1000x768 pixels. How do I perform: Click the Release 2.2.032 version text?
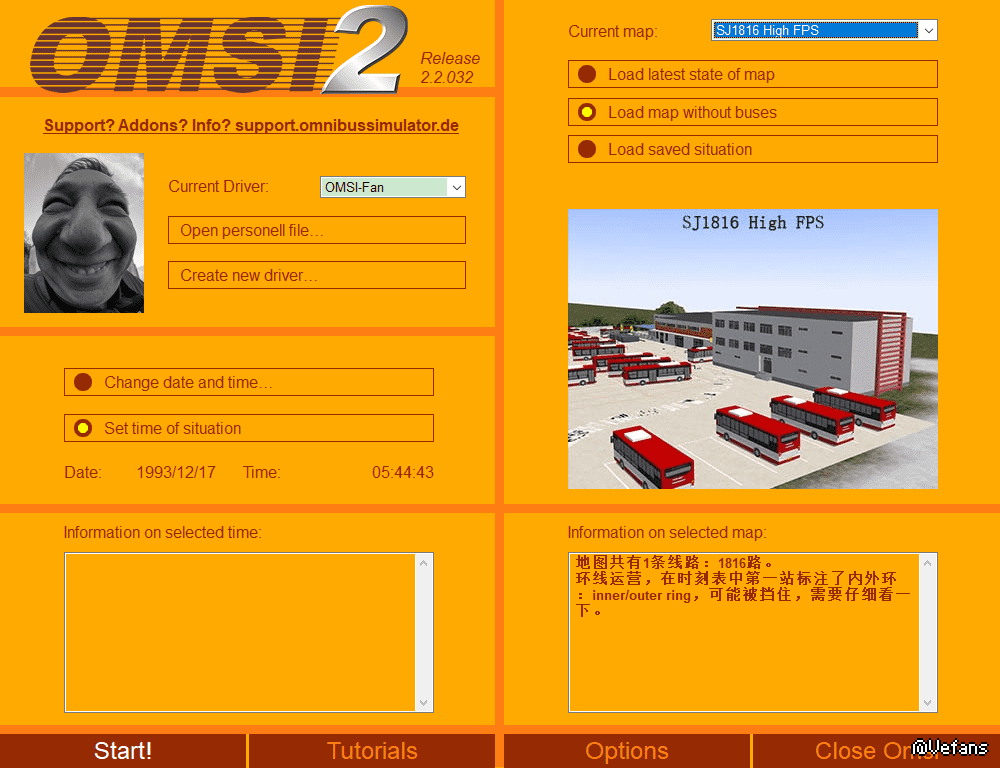click(x=450, y=68)
